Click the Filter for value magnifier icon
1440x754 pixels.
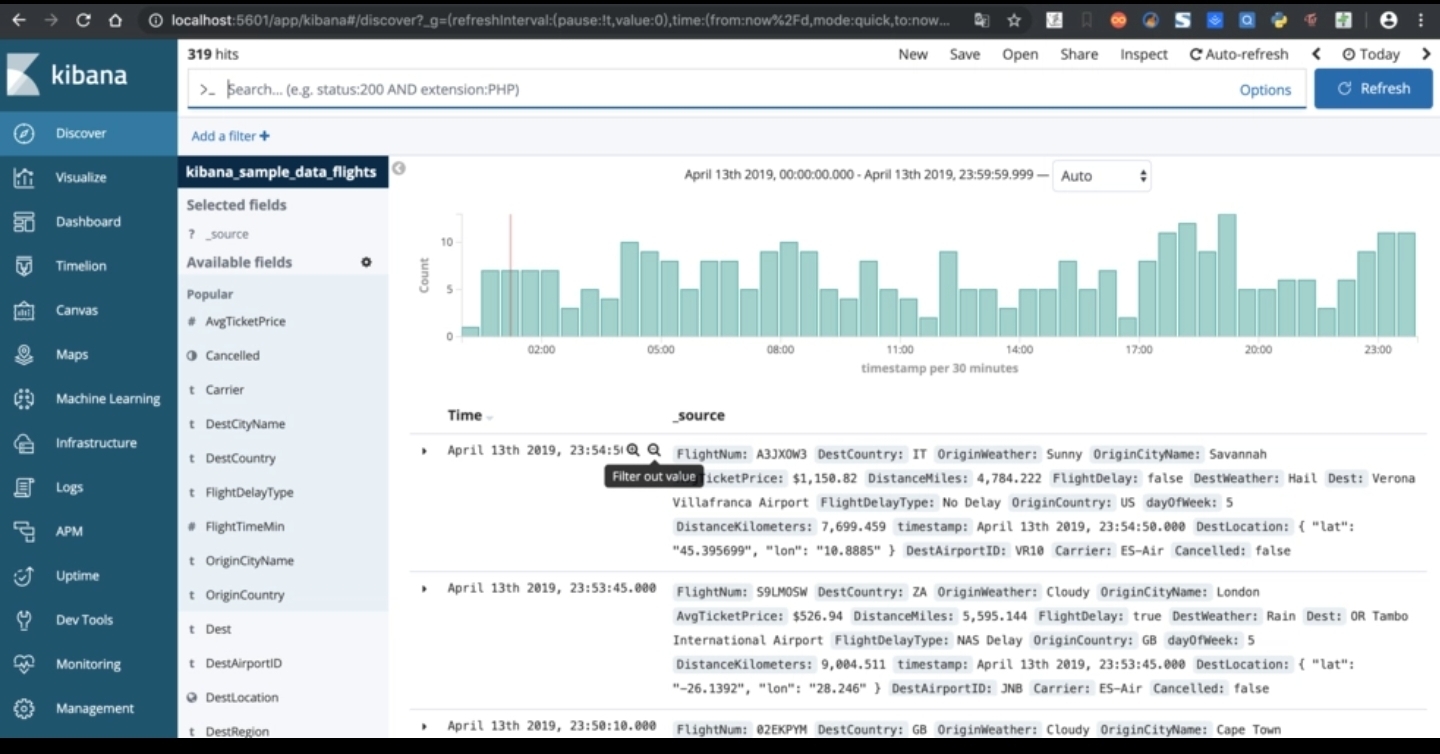[x=633, y=451]
